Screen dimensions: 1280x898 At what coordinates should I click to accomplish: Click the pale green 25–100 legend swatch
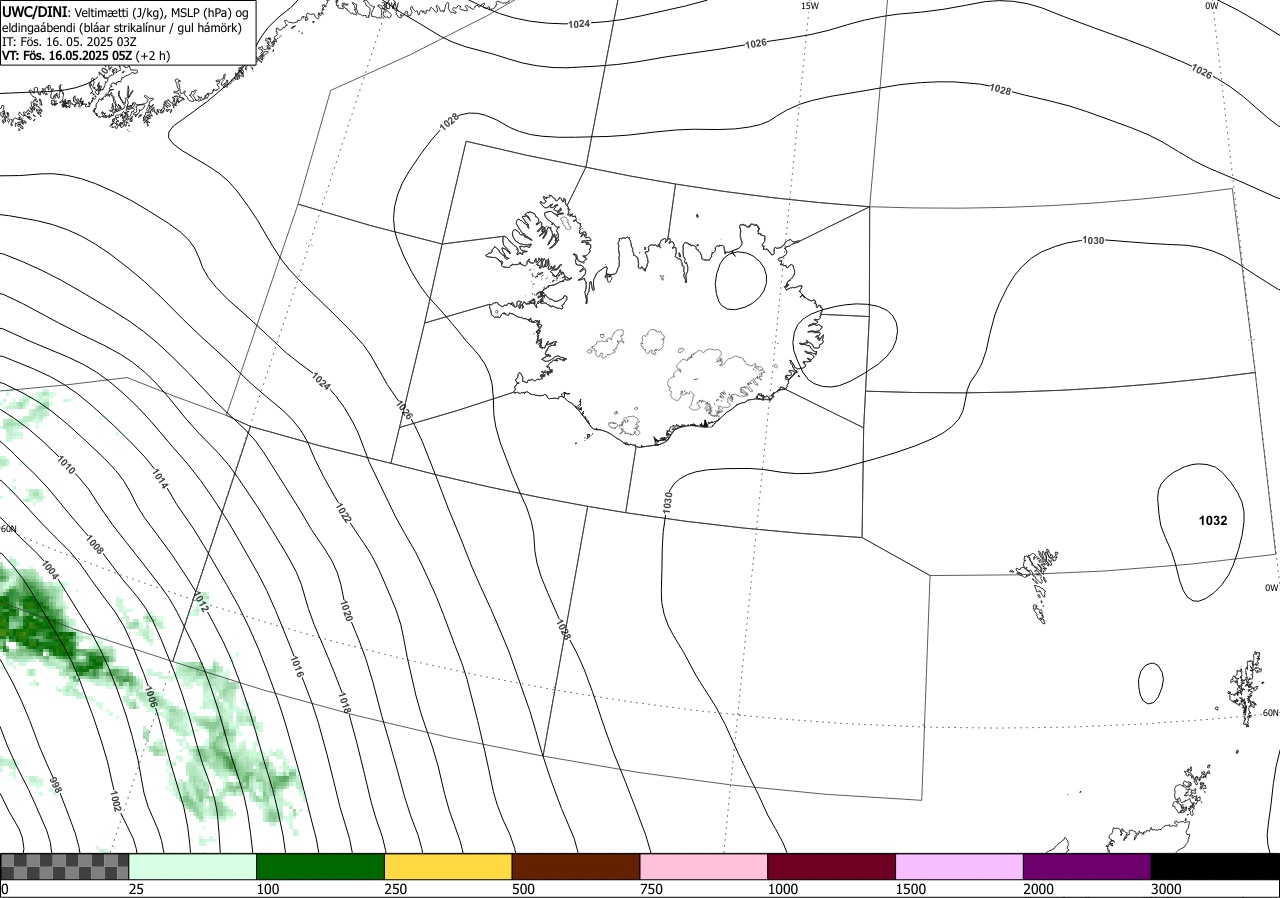pos(193,866)
